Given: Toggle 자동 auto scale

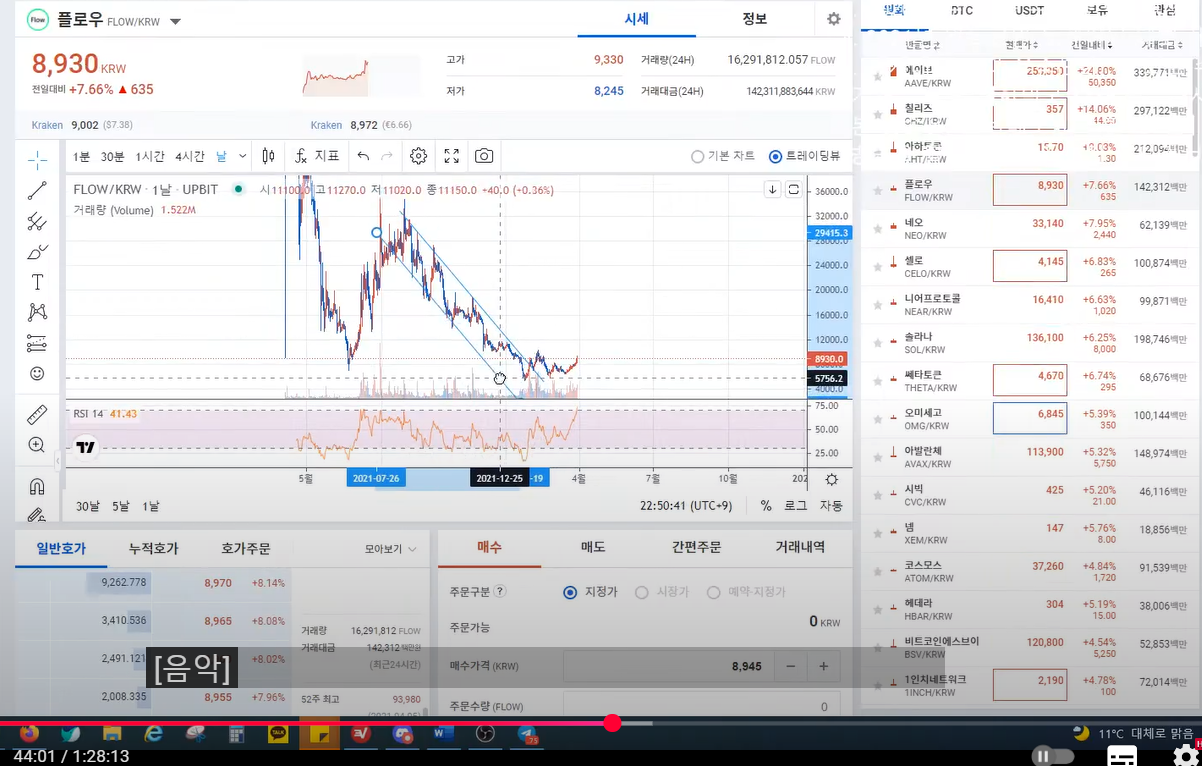Looking at the screenshot, I should coord(831,506).
